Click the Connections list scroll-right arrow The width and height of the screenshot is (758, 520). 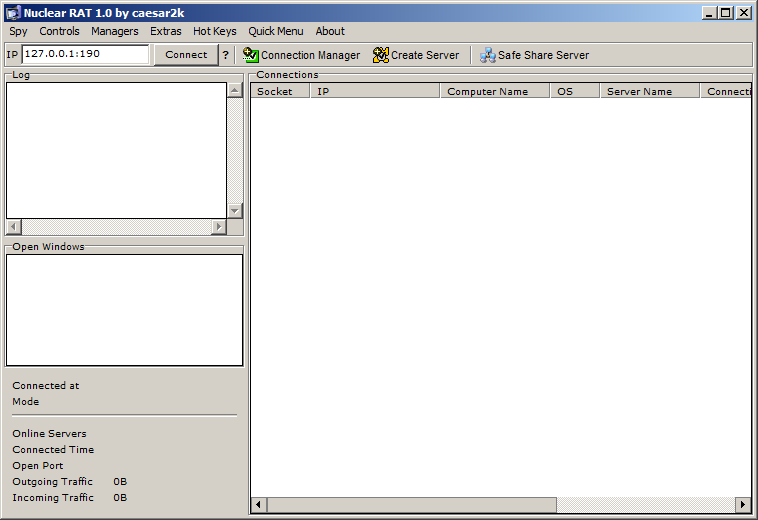pyautogui.click(x=743, y=505)
